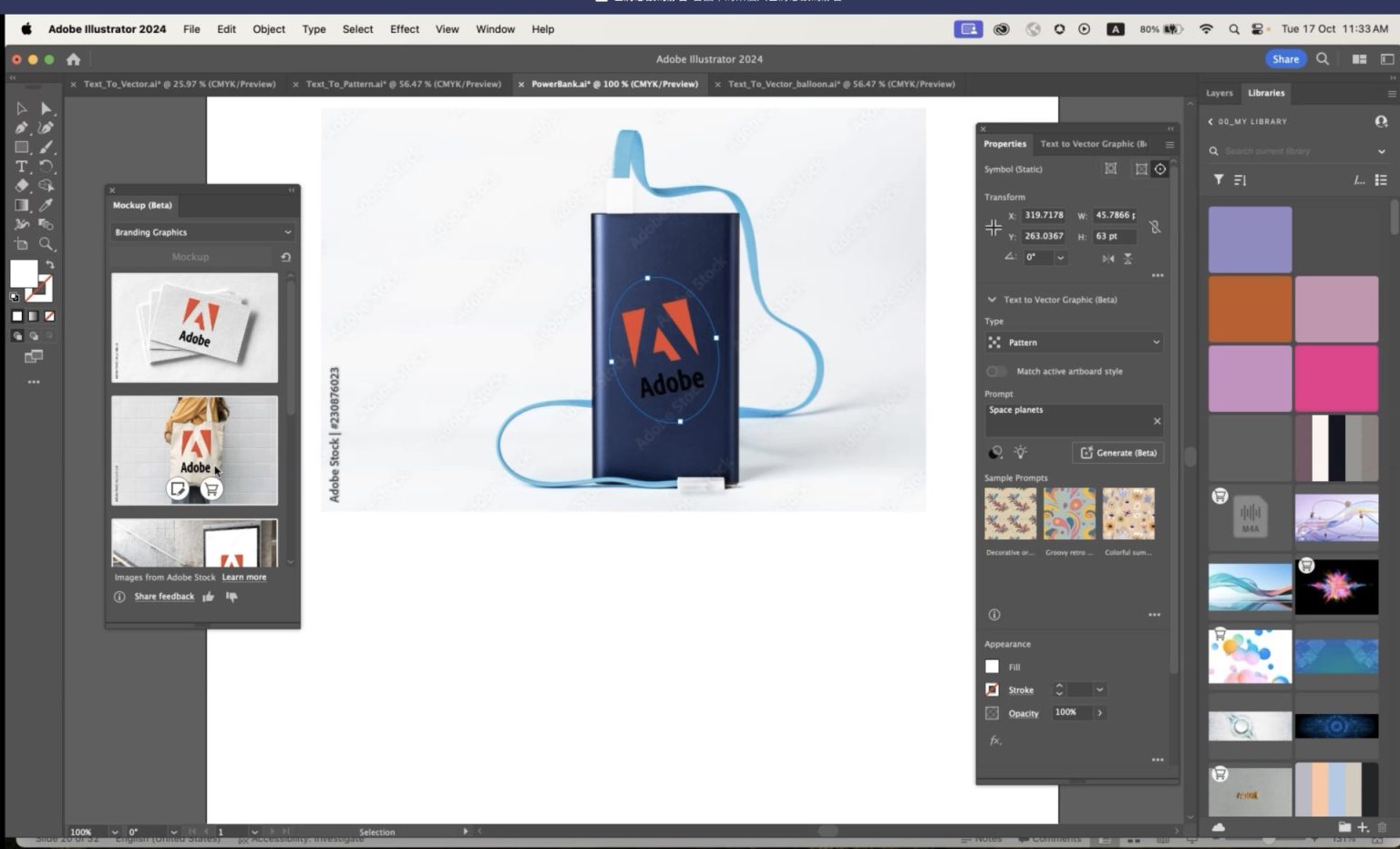Toggle Match active artboard style switch

coord(996,372)
